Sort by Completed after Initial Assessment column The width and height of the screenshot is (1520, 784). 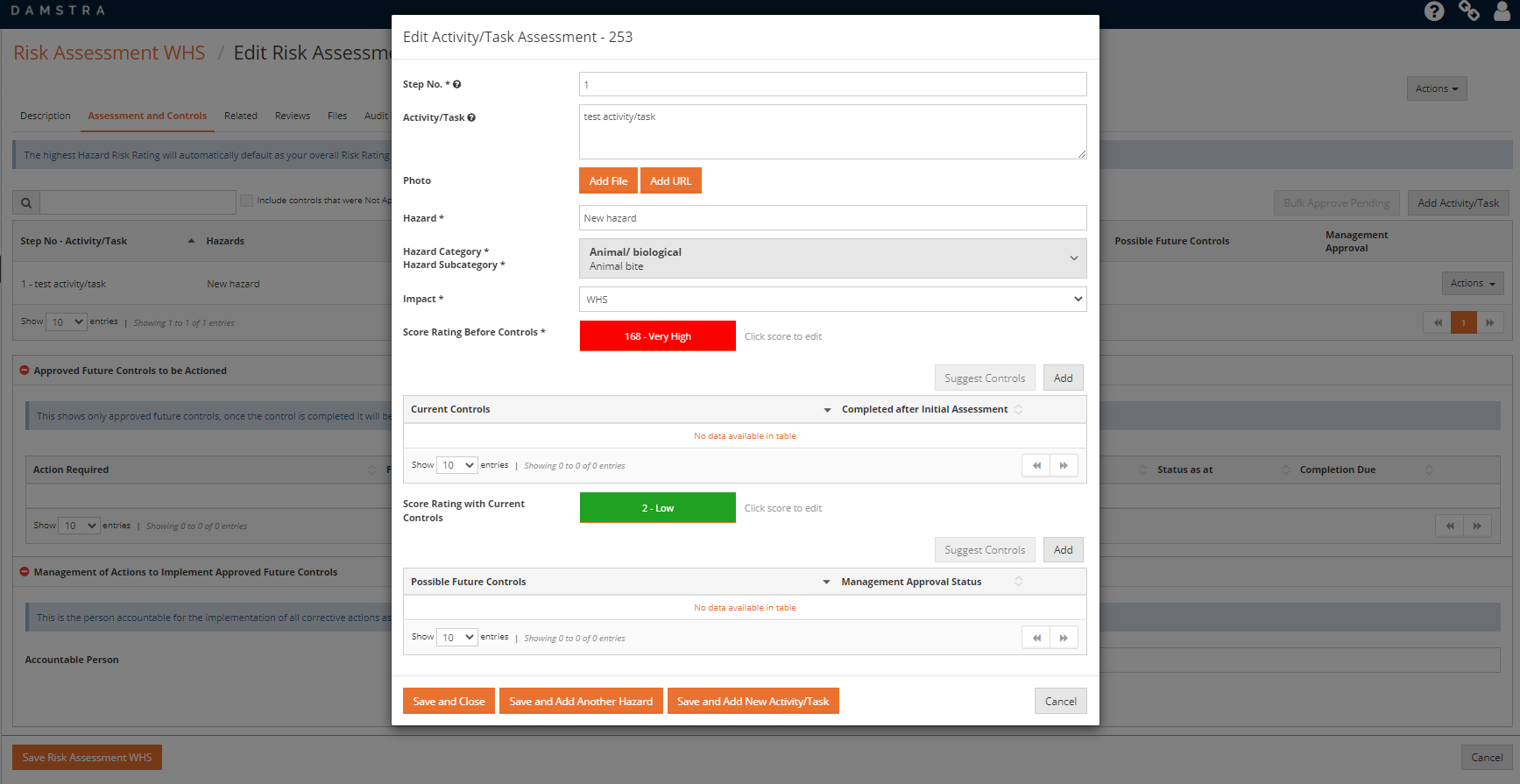pos(1019,410)
